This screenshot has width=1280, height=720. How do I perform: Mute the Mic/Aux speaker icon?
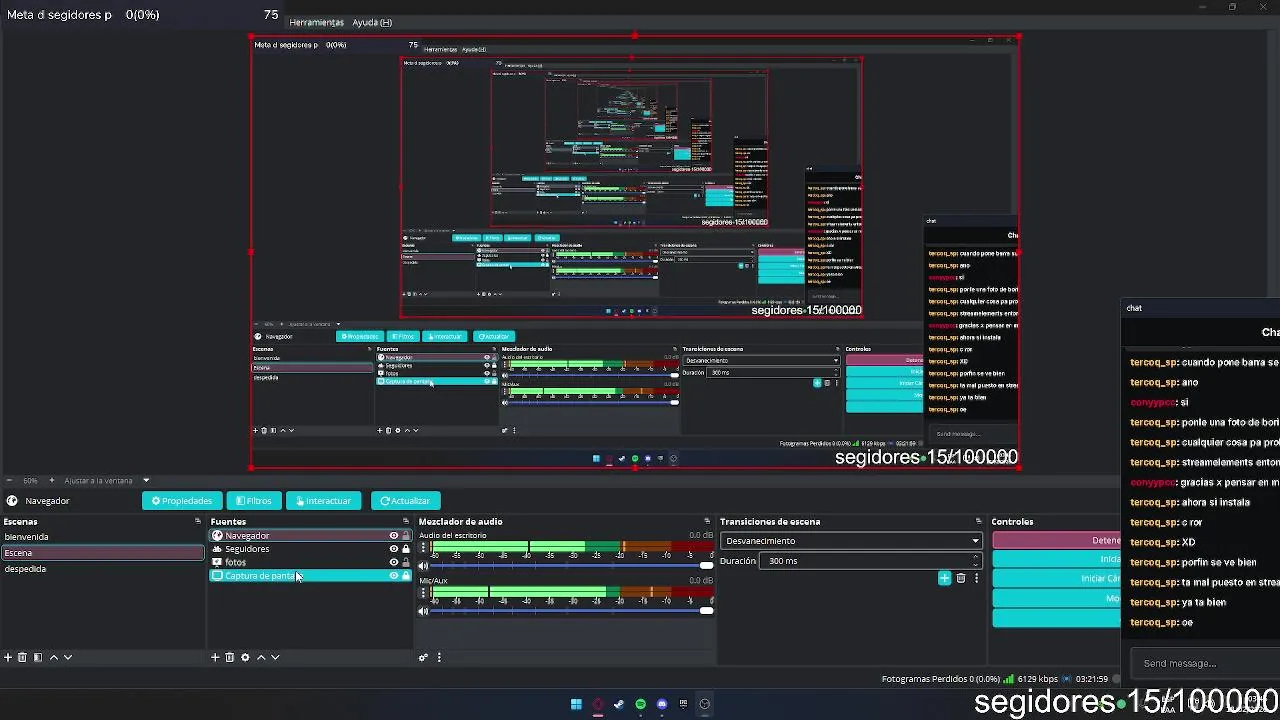pos(423,611)
